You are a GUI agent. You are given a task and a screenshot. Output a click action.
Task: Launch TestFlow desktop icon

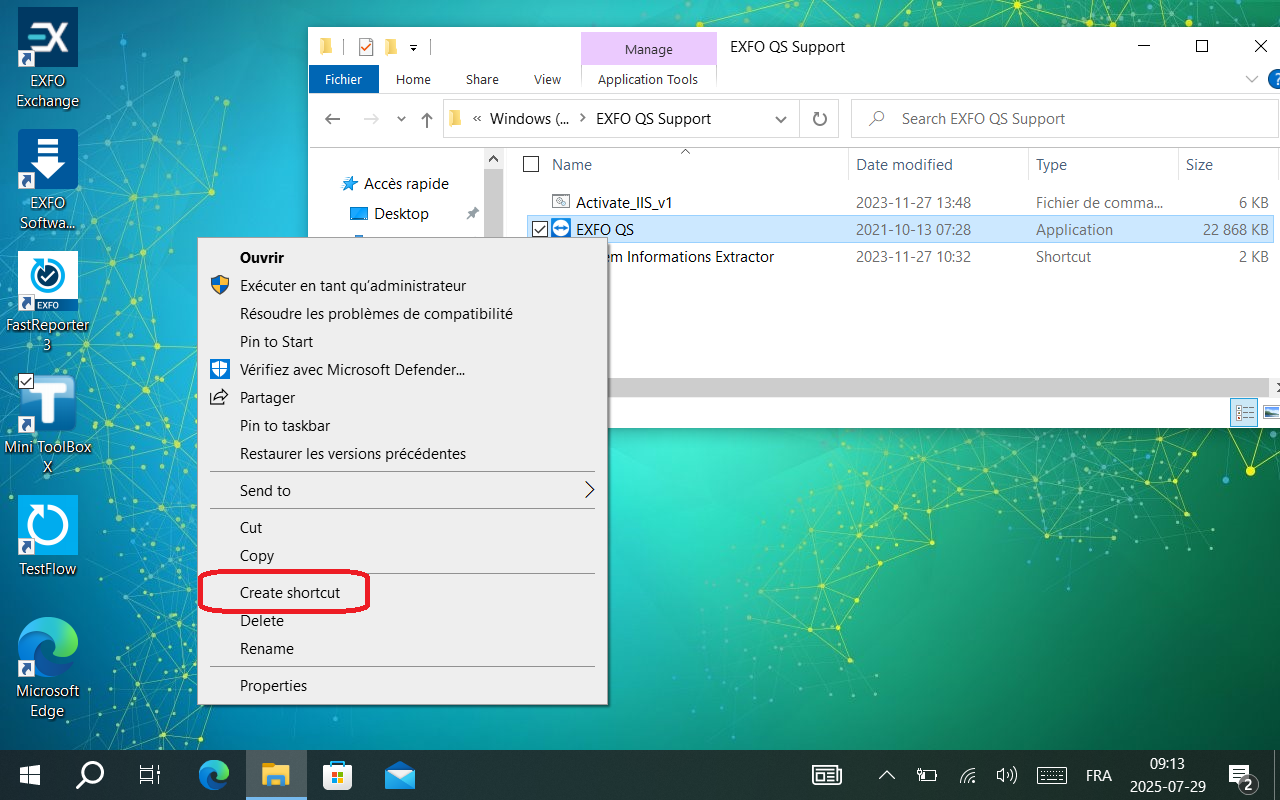(x=47, y=536)
